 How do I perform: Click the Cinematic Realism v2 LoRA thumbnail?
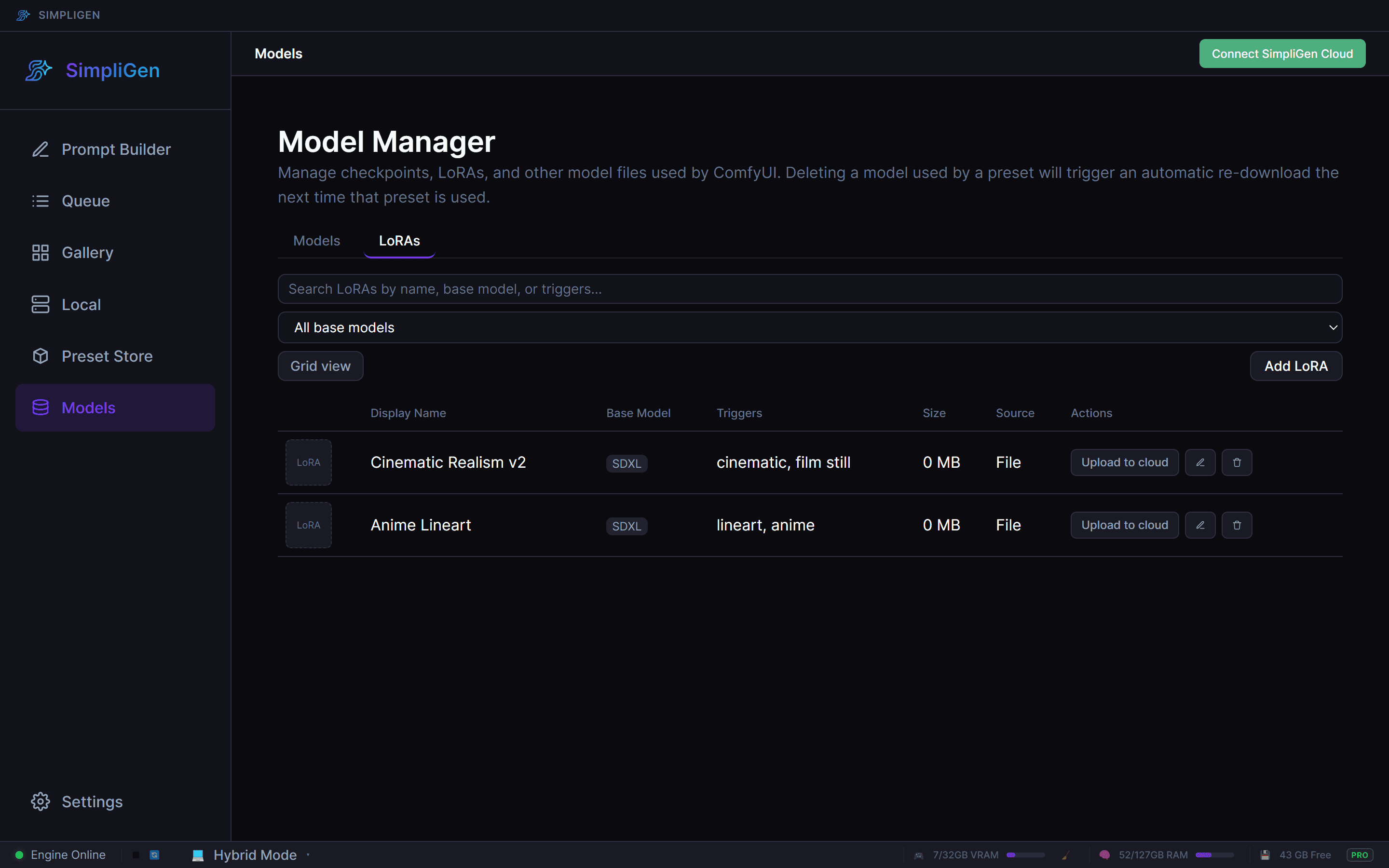[309, 462]
